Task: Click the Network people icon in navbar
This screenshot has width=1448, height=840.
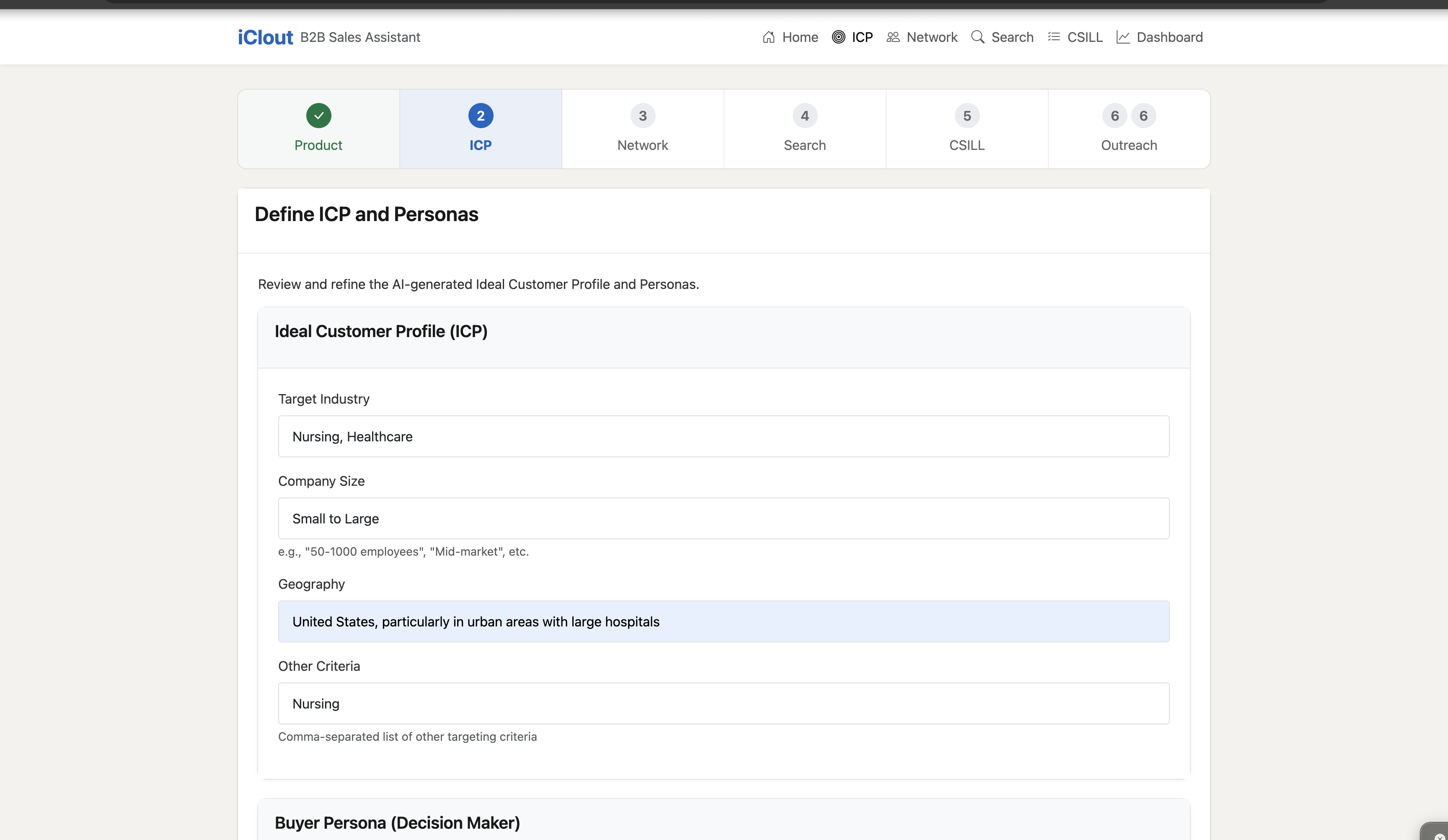Action: point(892,37)
